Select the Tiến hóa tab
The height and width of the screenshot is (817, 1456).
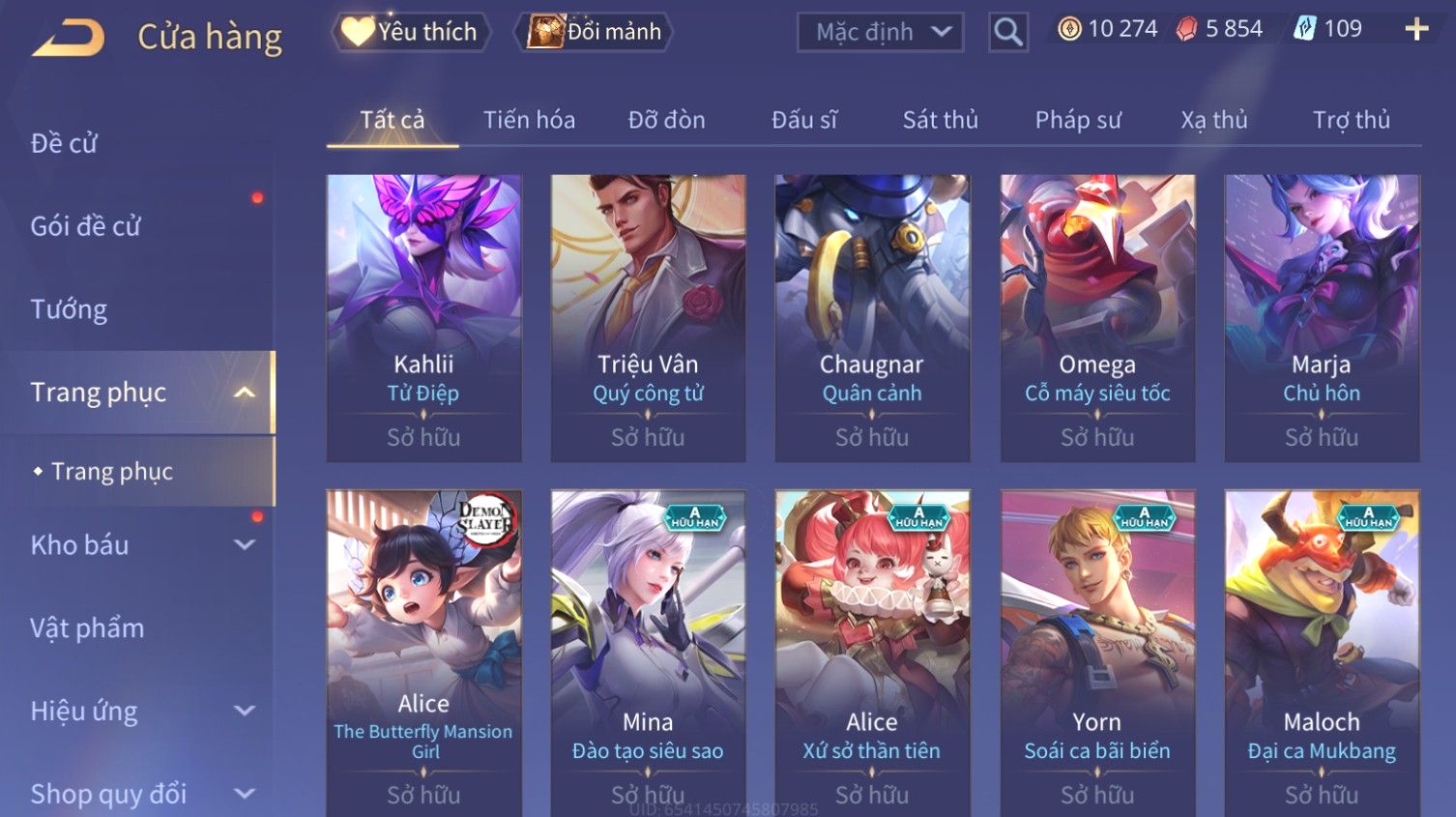click(529, 120)
